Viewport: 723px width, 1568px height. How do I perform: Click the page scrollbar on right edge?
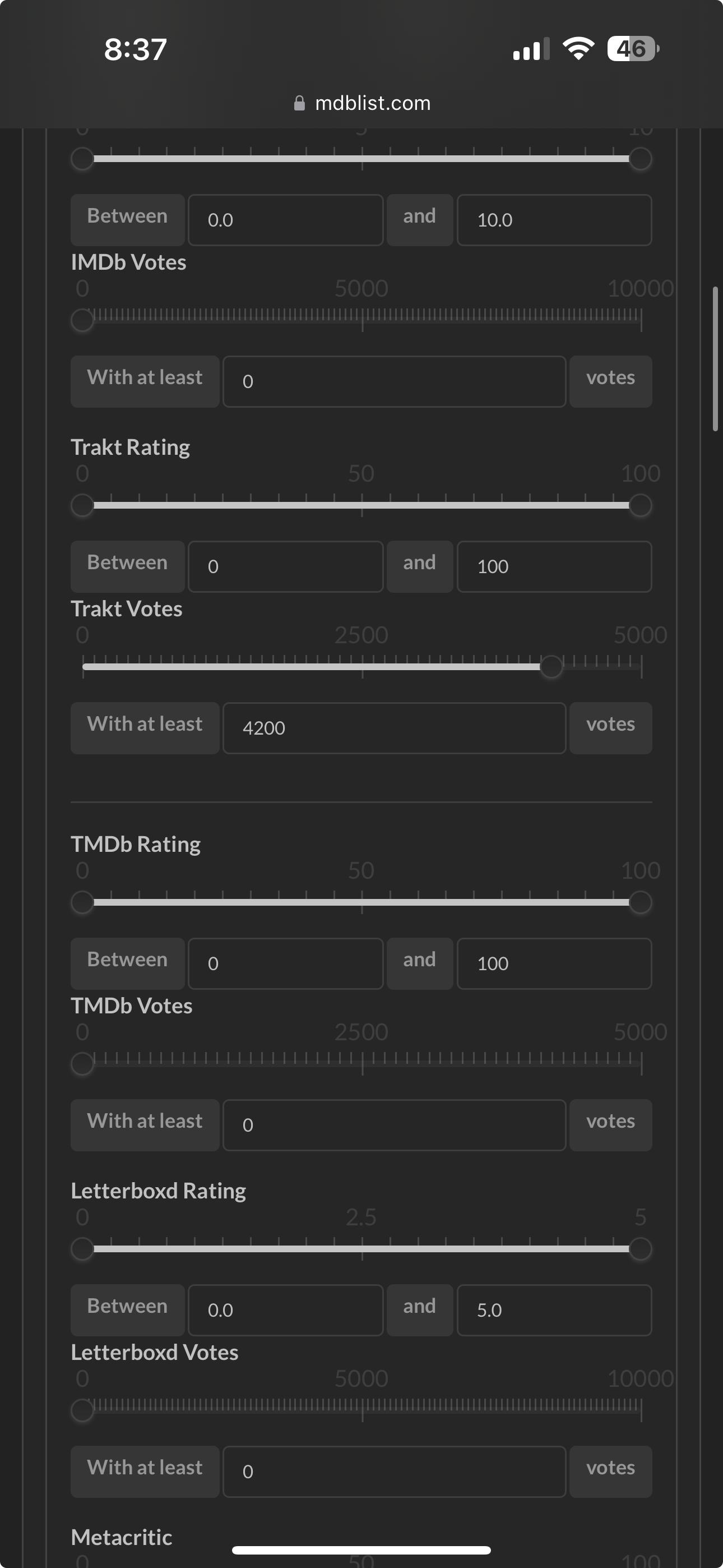[x=716, y=359]
